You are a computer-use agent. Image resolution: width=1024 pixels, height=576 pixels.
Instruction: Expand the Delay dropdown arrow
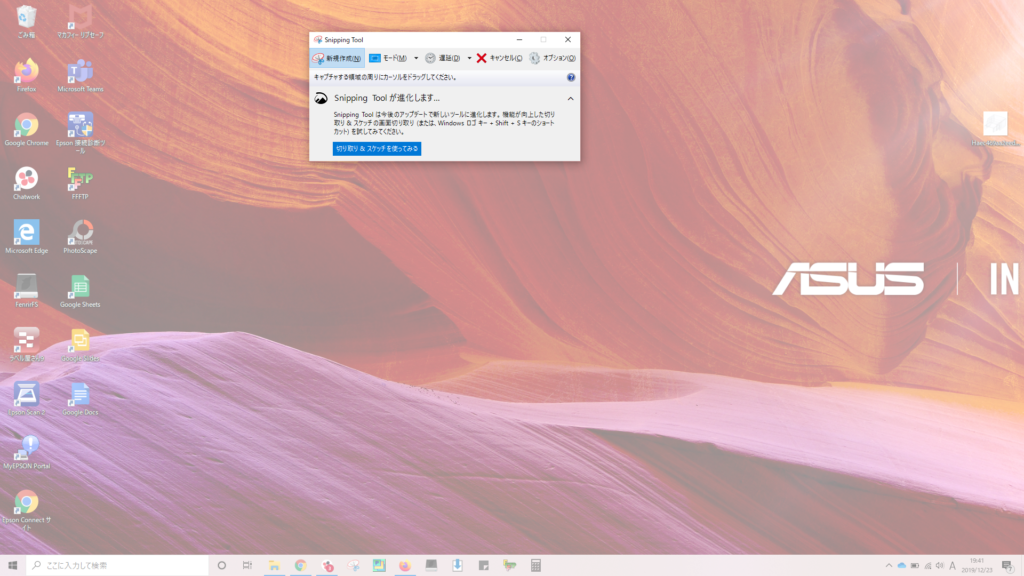tap(469, 58)
